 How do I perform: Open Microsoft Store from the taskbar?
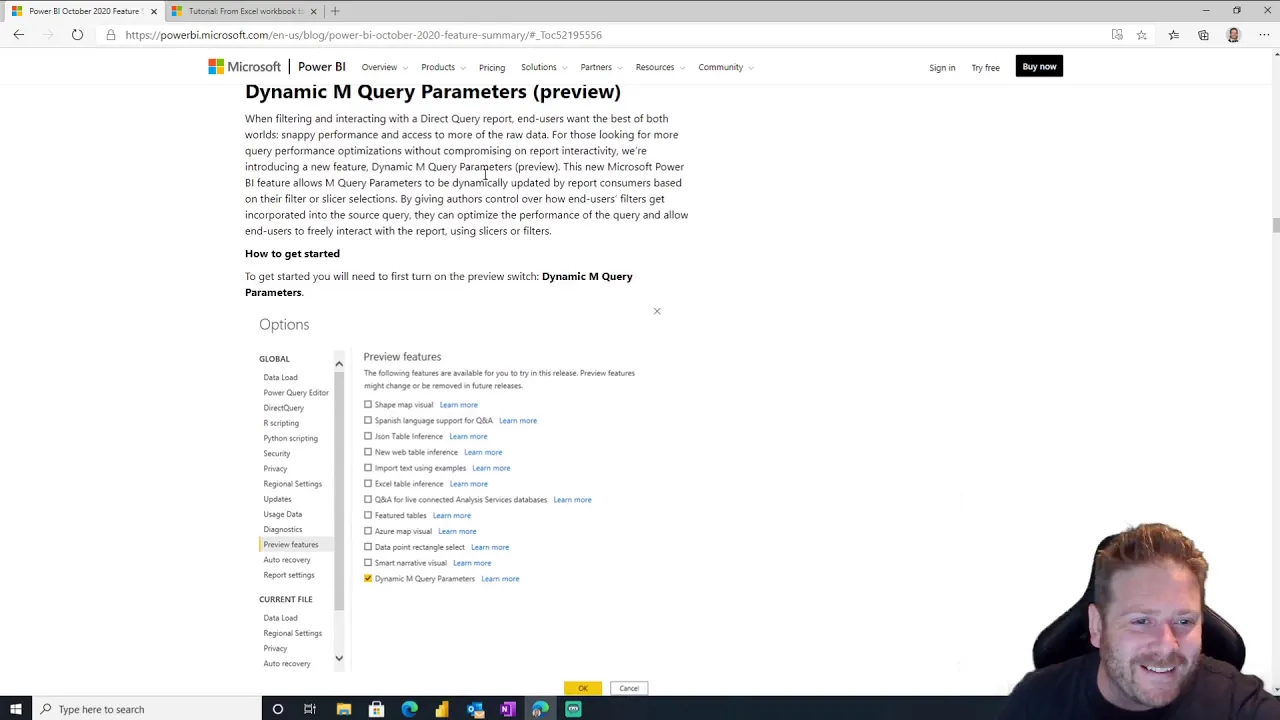click(376, 709)
